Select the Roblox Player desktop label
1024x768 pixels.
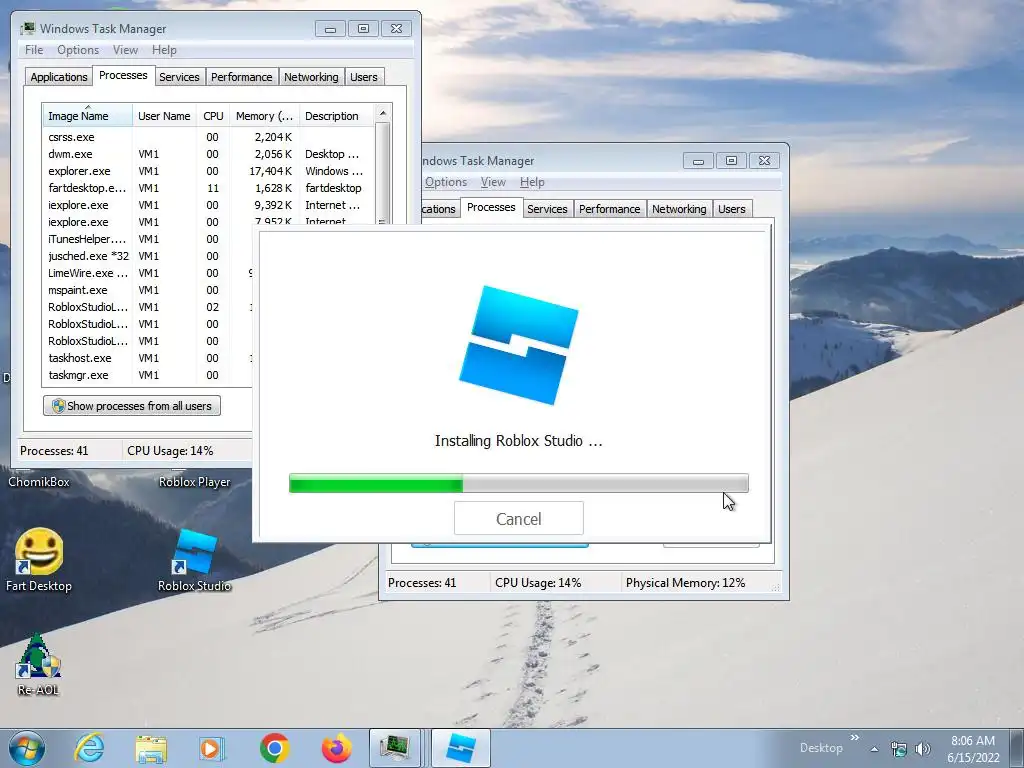(195, 482)
